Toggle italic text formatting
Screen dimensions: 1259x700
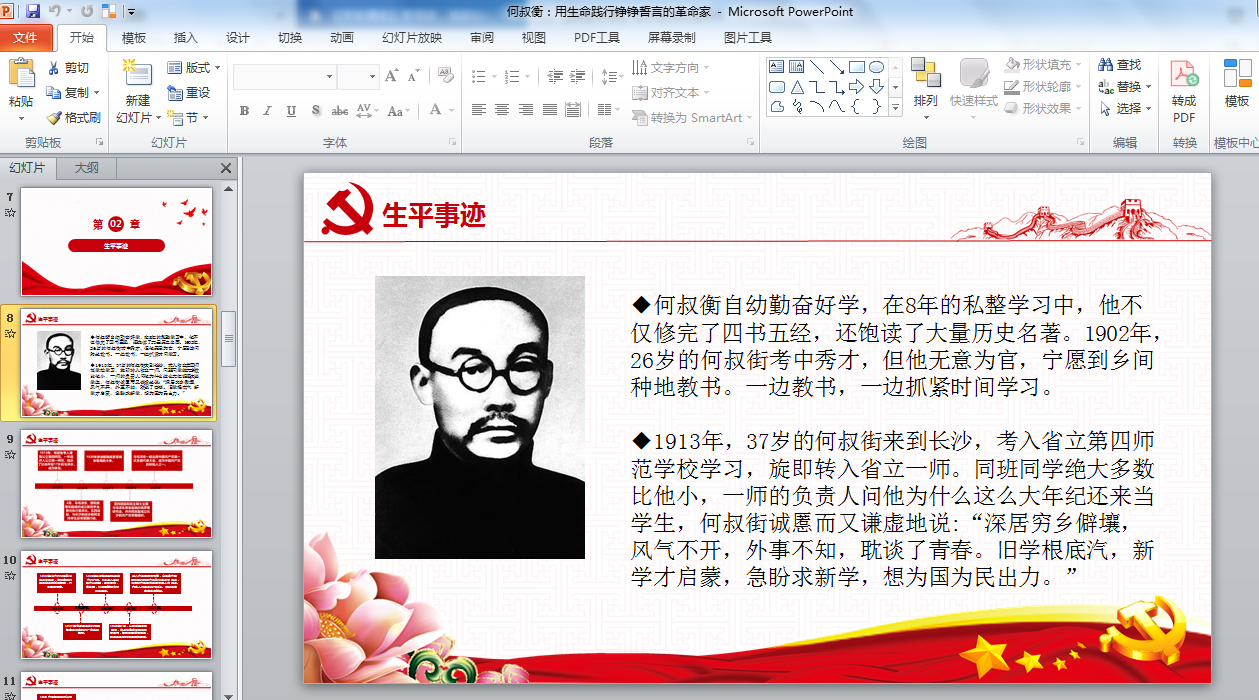(x=268, y=110)
